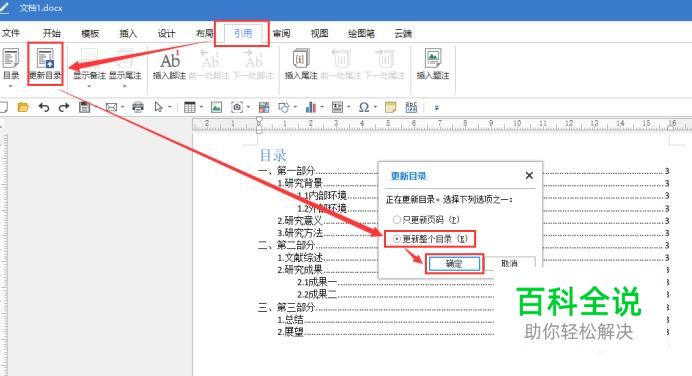The width and height of the screenshot is (692, 376).
Task: Click the open folder icon
Action: tap(23, 107)
